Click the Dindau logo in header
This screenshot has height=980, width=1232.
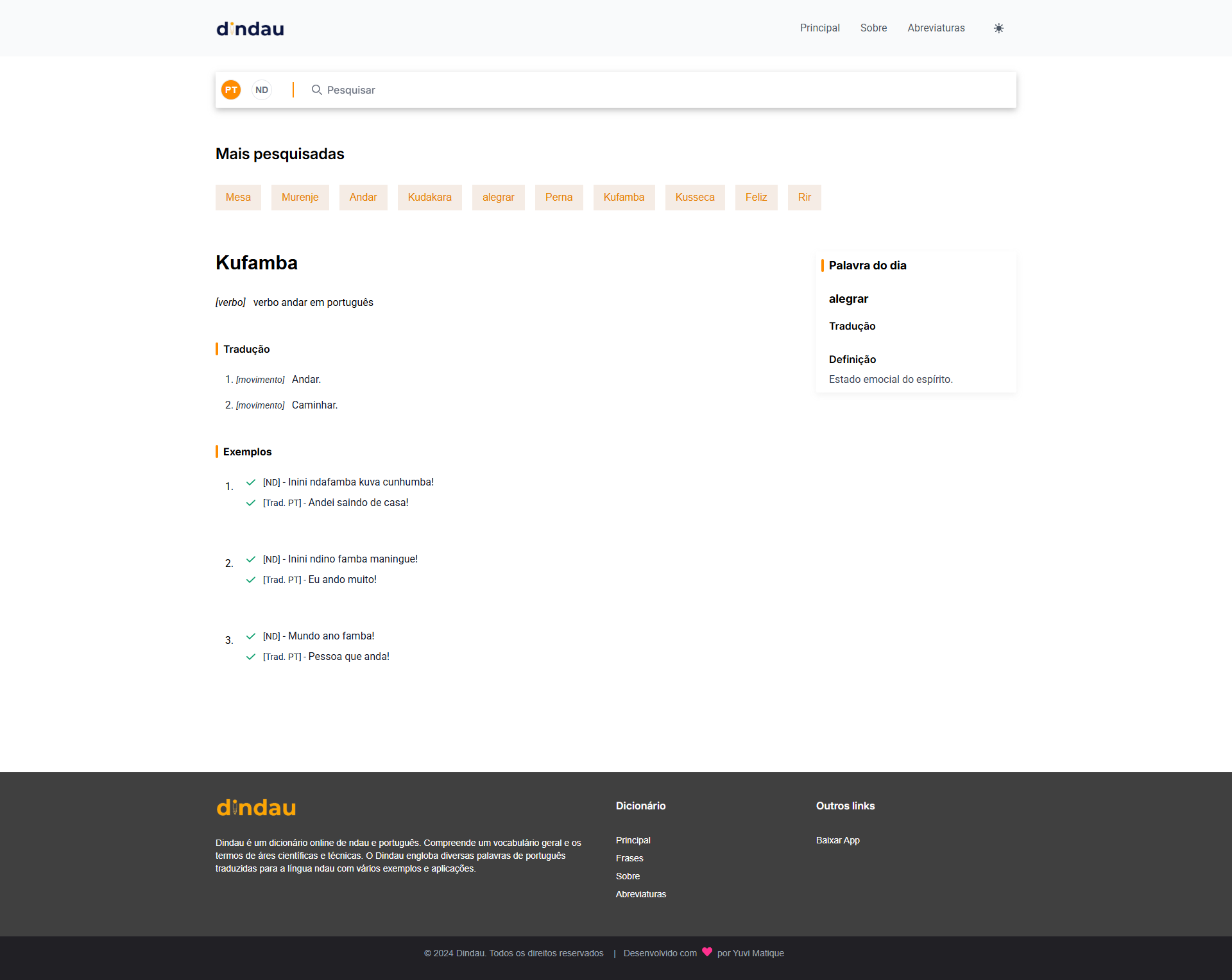coord(250,29)
